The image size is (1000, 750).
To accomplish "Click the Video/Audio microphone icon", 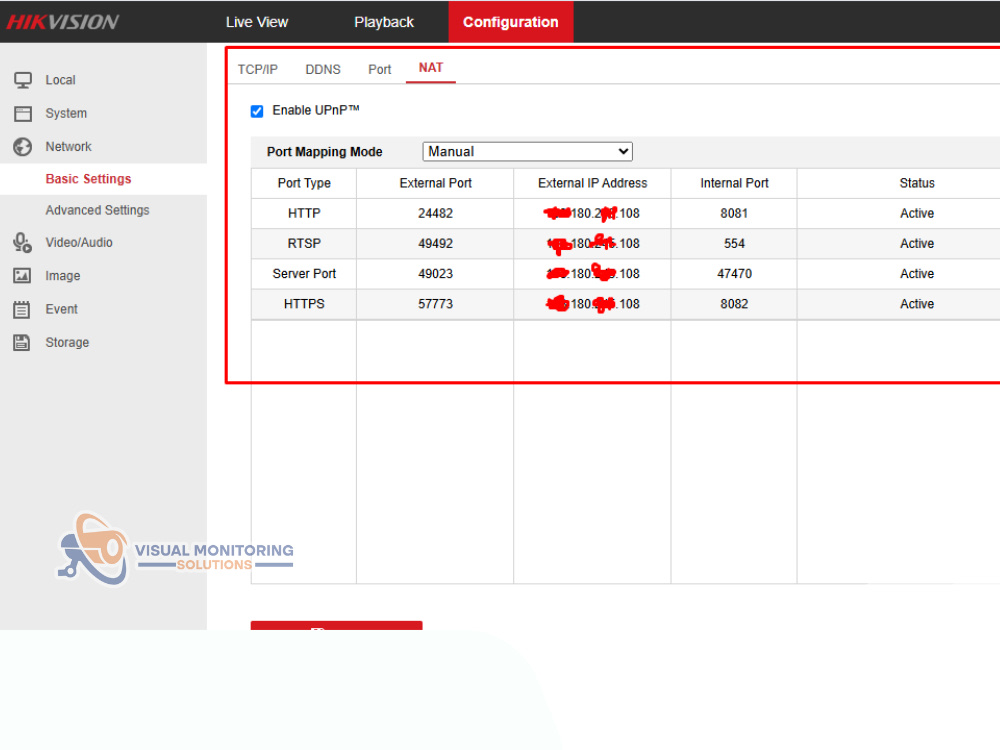I will [x=23, y=242].
